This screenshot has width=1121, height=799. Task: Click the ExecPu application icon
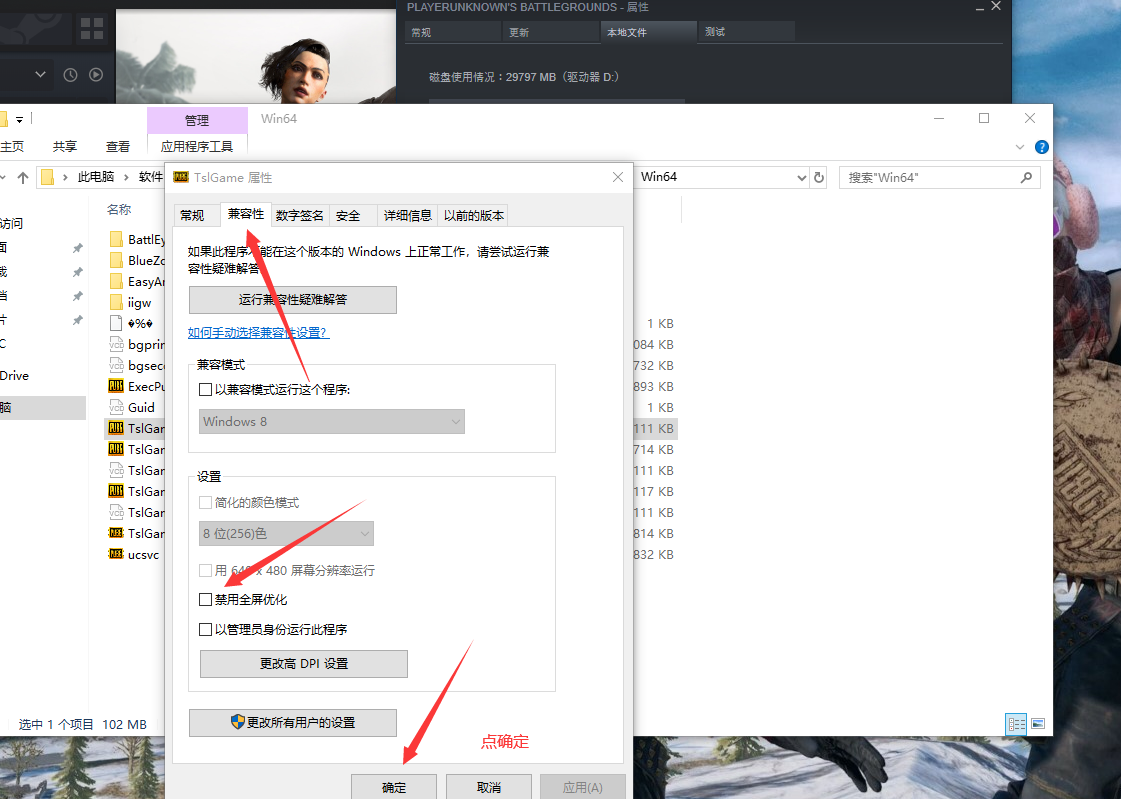click(116, 387)
